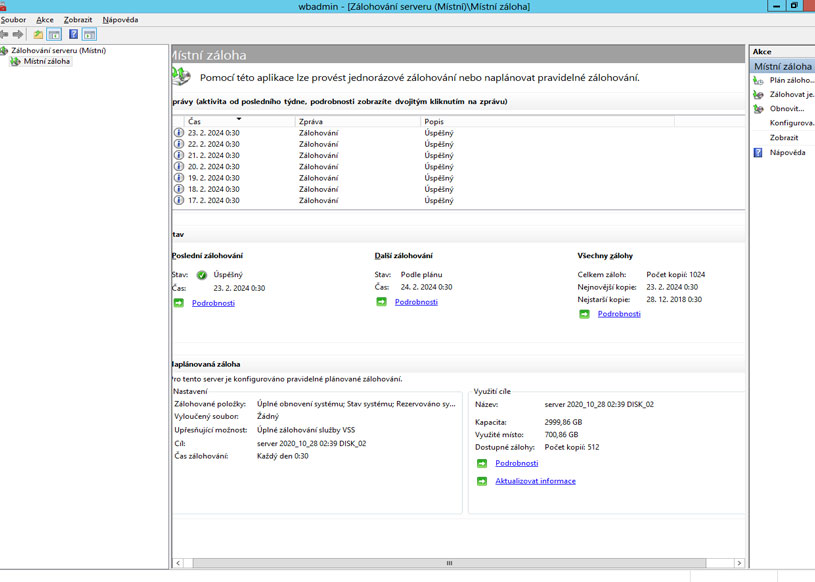Click the Popis column header
This screenshot has height=582, width=815.
click(547, 122)
